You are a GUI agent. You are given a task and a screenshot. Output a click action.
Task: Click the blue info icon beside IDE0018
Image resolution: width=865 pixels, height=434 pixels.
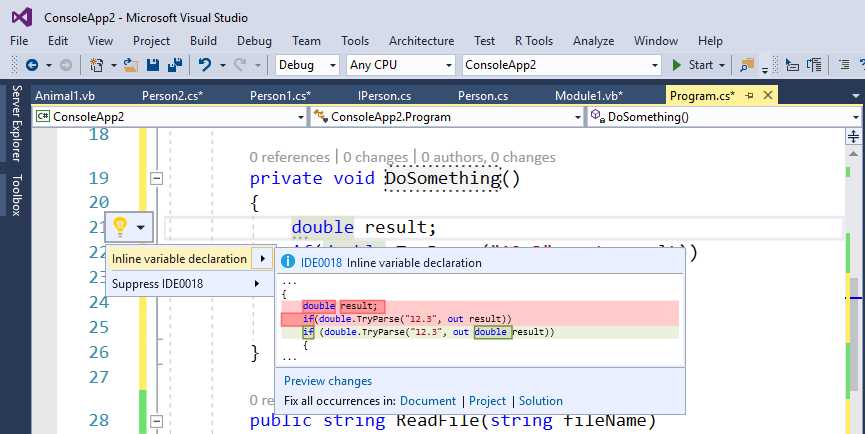pyautogui.click(x=288, y=262)
